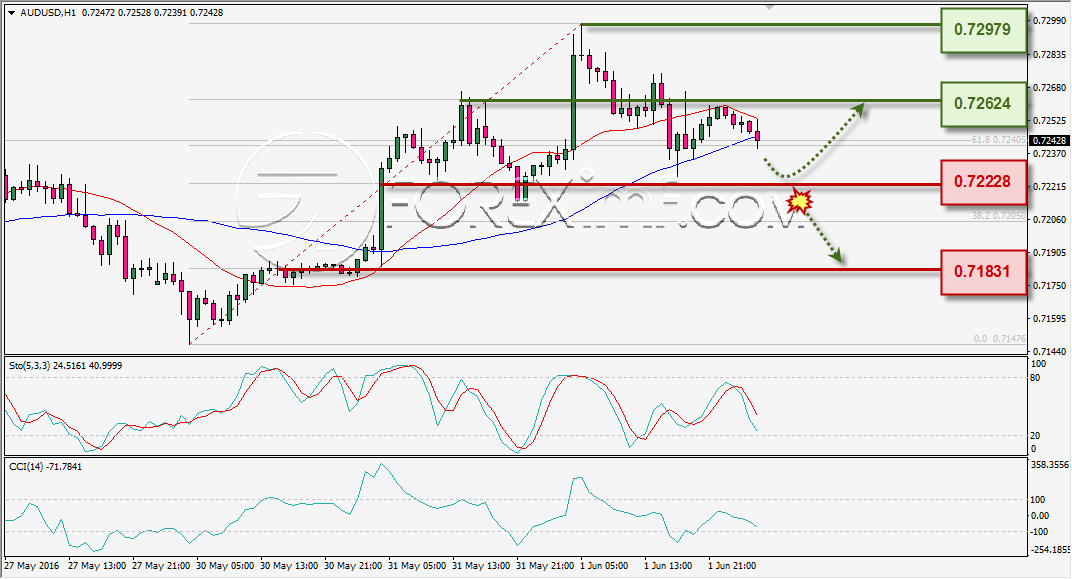Click the 0.72525 price axis label
Viewport: 1072px width, 579px height.
click(x=1049, y=120)
